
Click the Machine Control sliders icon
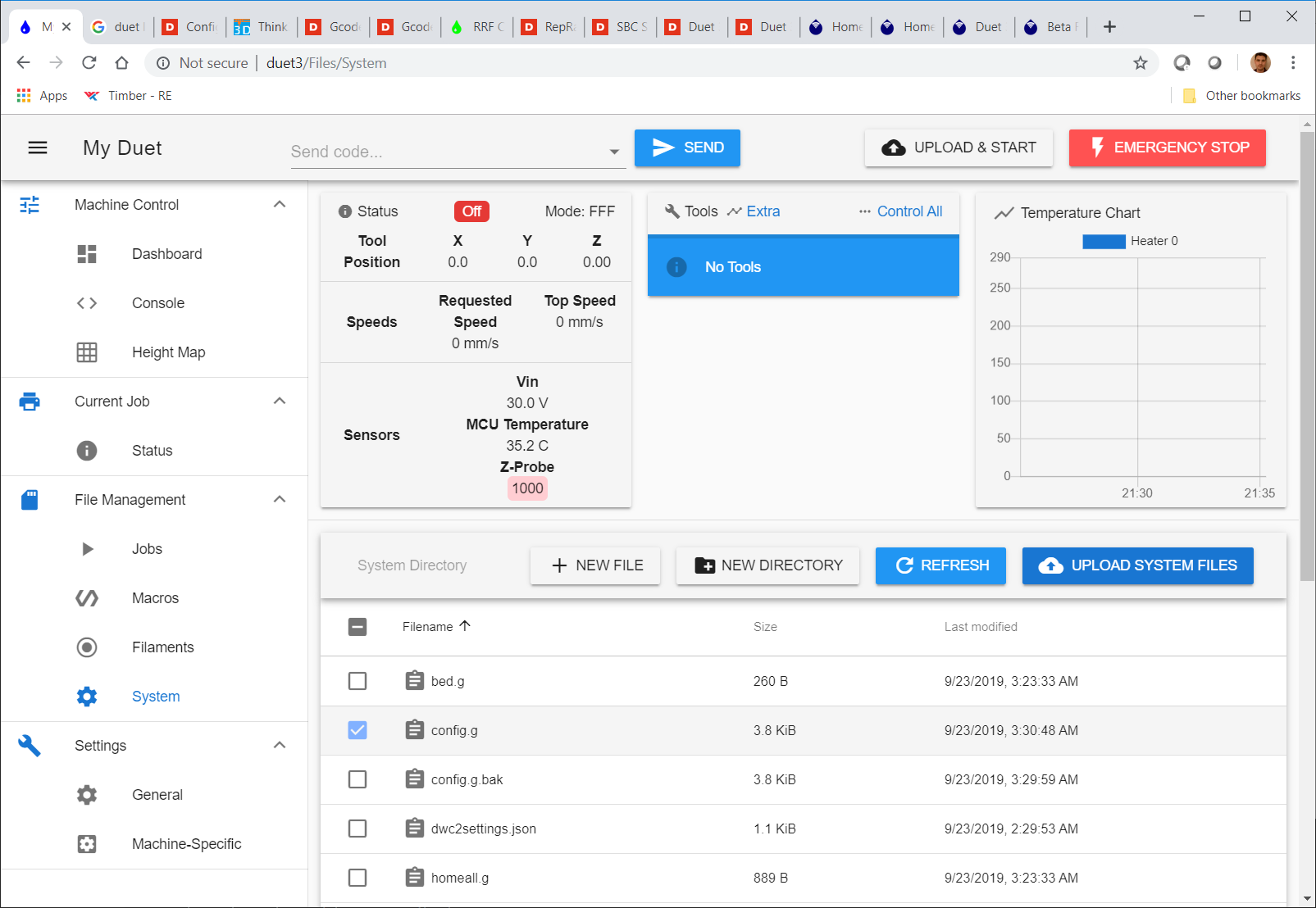tap(30, 205)
